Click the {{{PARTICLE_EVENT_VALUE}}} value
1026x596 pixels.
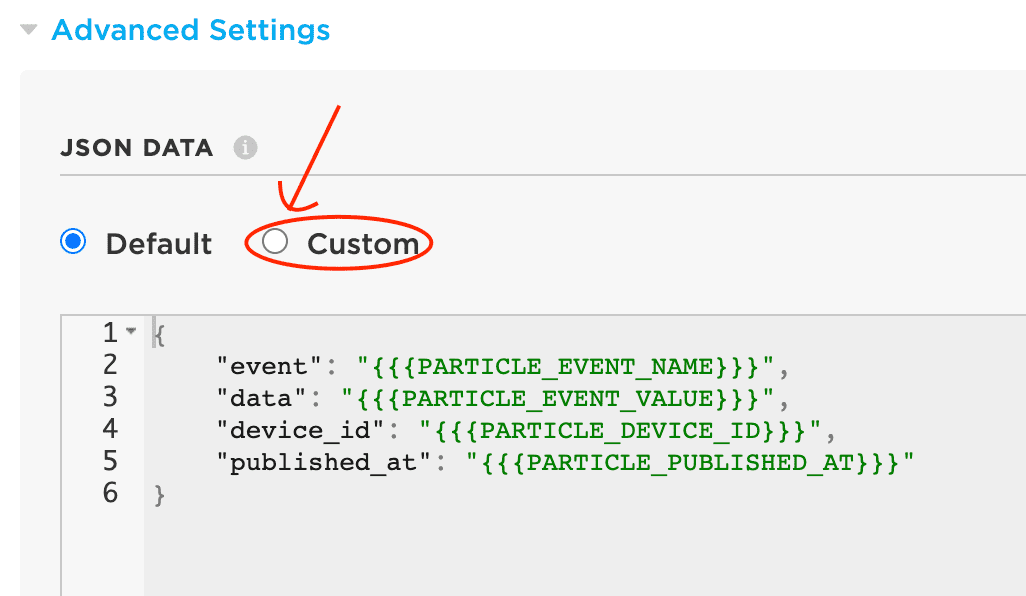pyautogui.click(x=558, y=398)
